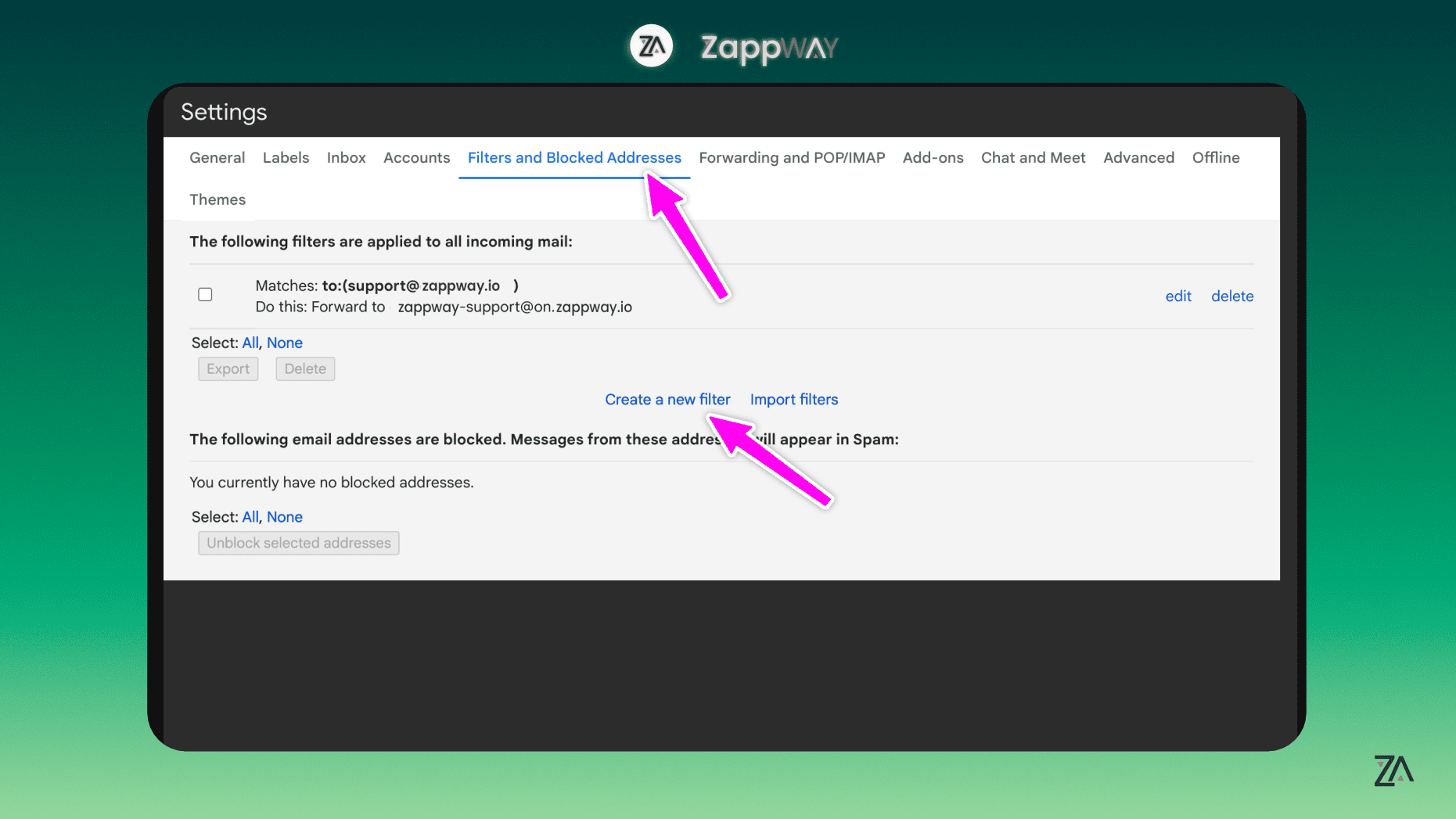
Task: Edit the support forwarding filter
Action: click(x=1178, y=296)
